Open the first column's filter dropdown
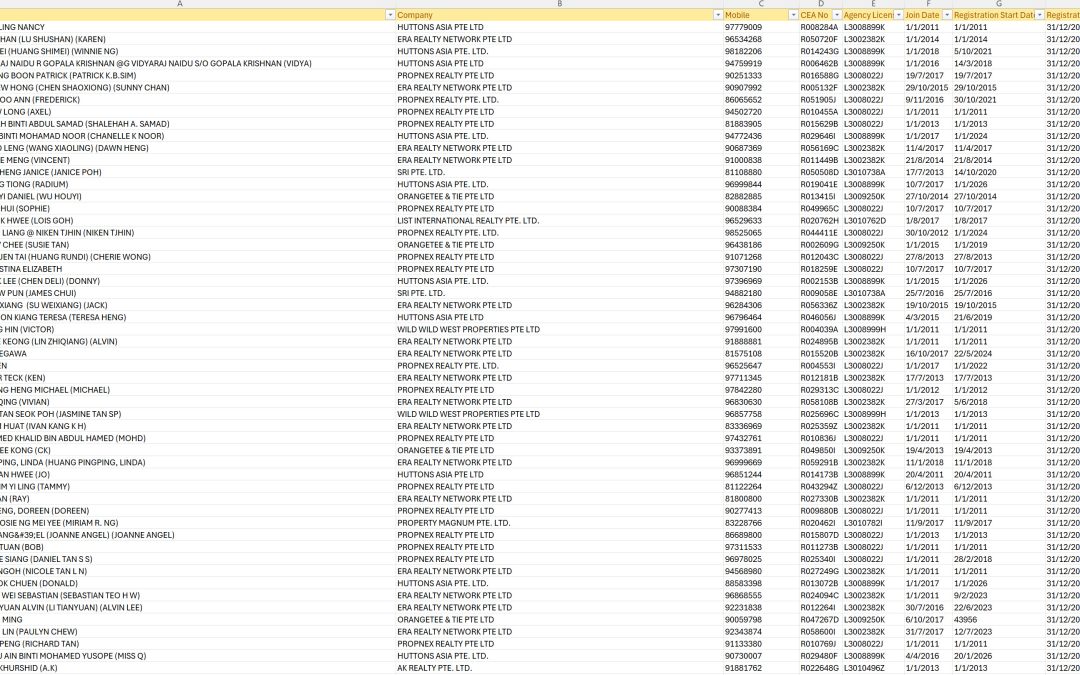Screen dimensions: 1080x675 tap(390, 15)
